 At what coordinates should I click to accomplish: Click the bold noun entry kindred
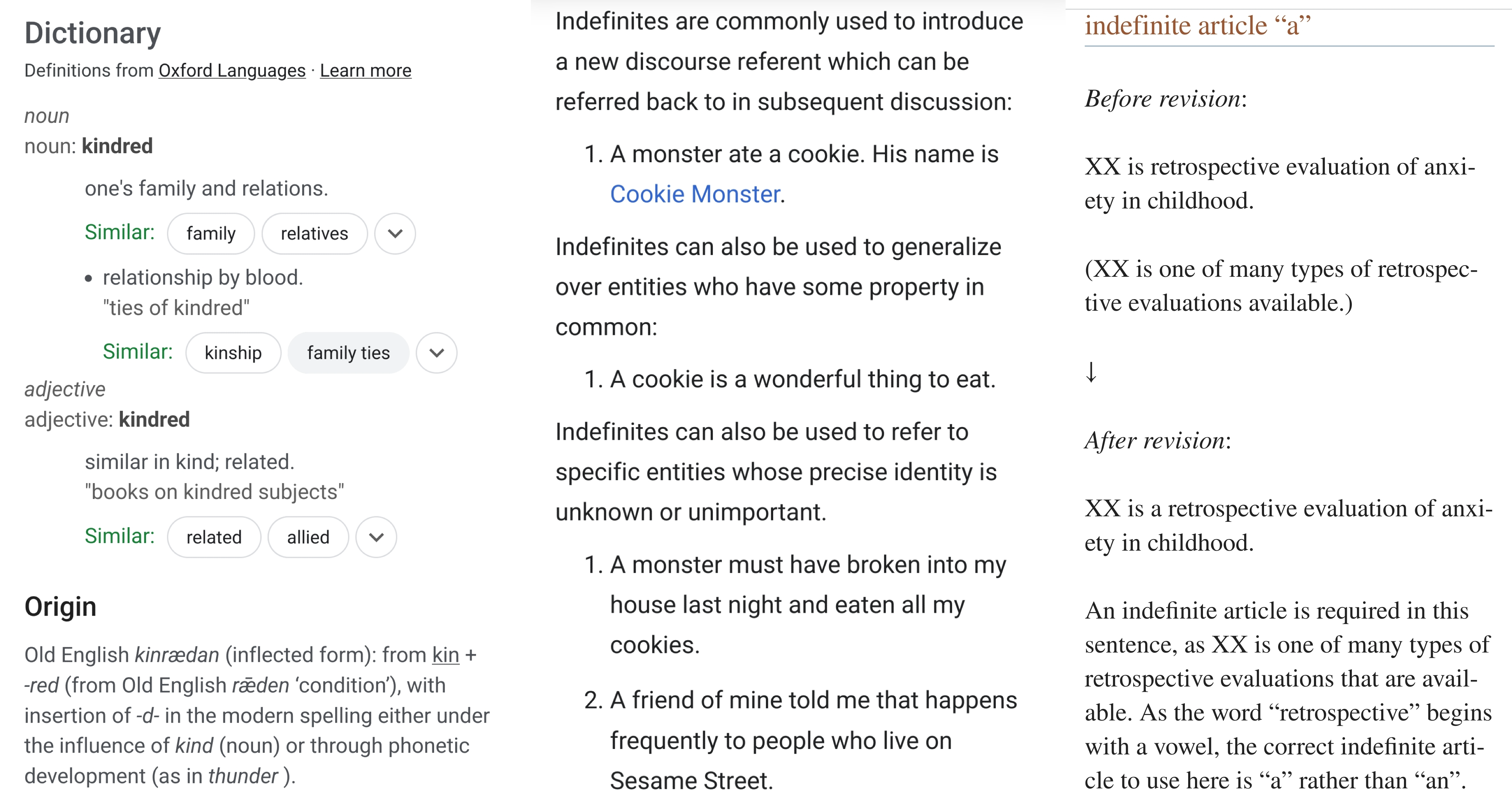pyautogui.click(x=117, y=146)
